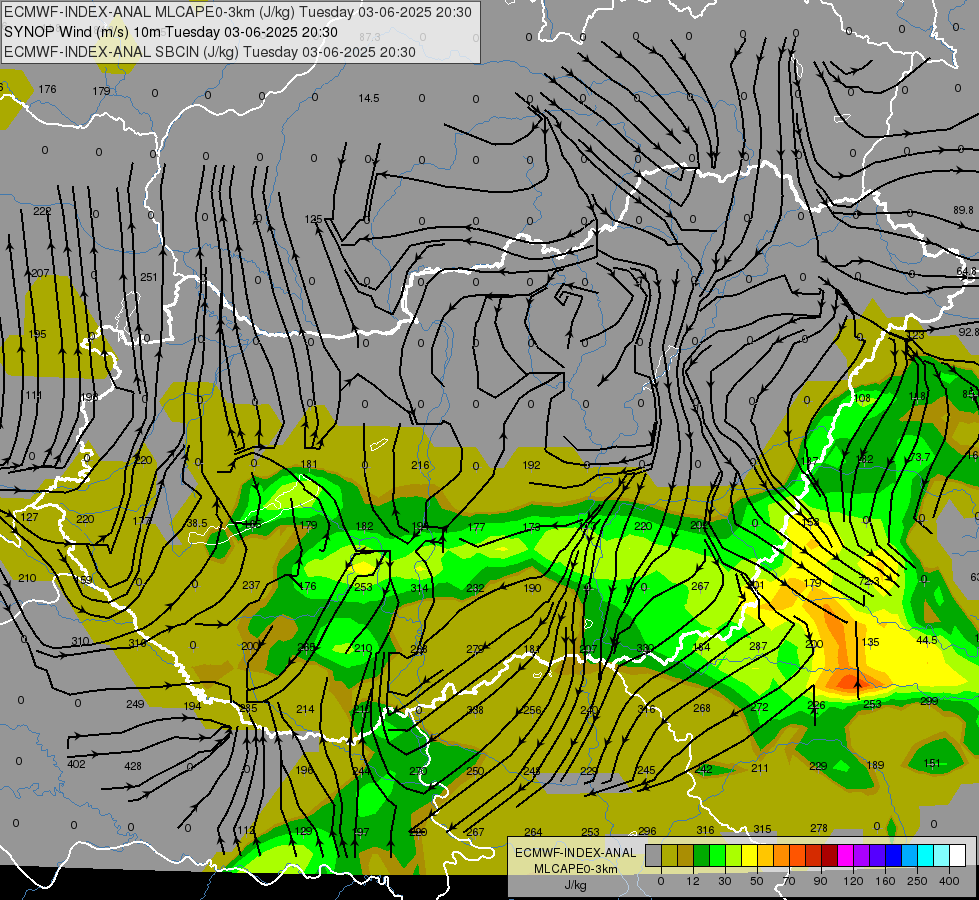Click the map value 112
The width and height of the screenshot is (979, 900).
(246, 830)
